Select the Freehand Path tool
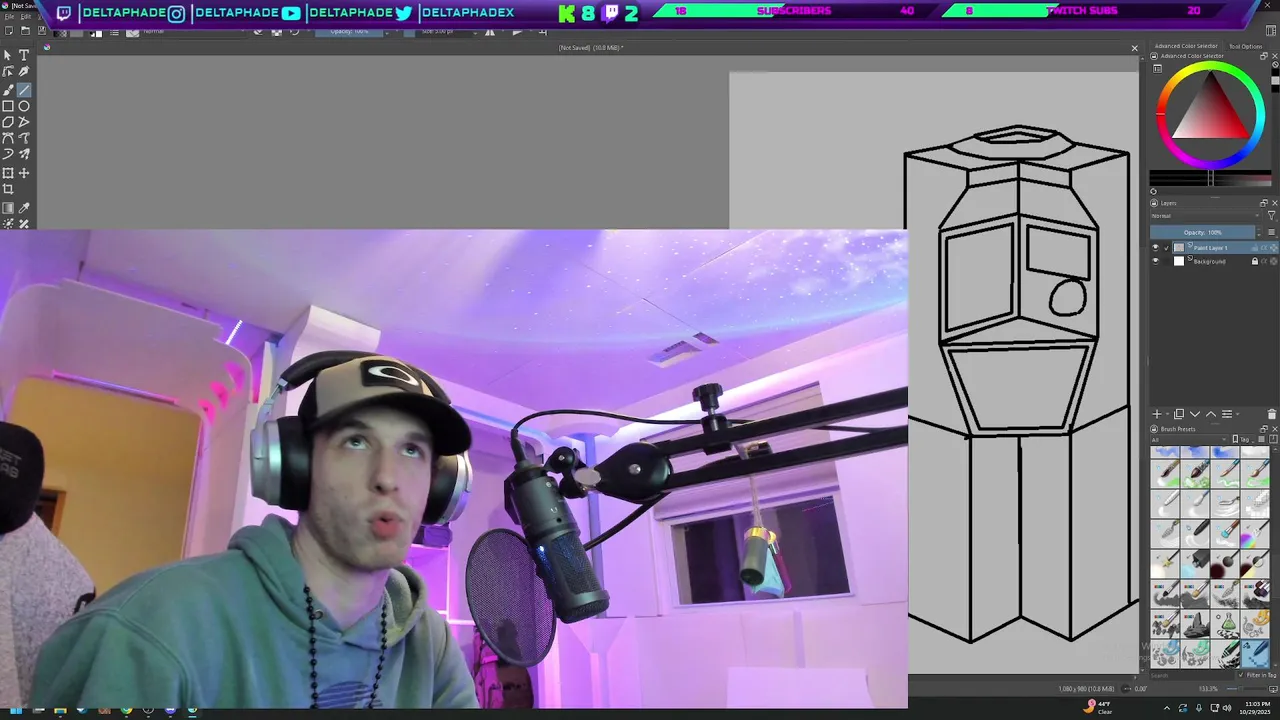This screenshot has width=1280, height=720. [x=24, y=138]
